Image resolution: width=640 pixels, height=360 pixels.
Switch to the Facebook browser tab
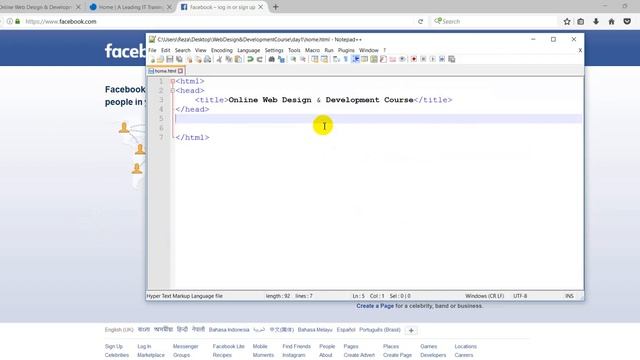pyautogui.click(x=222, y=7)
